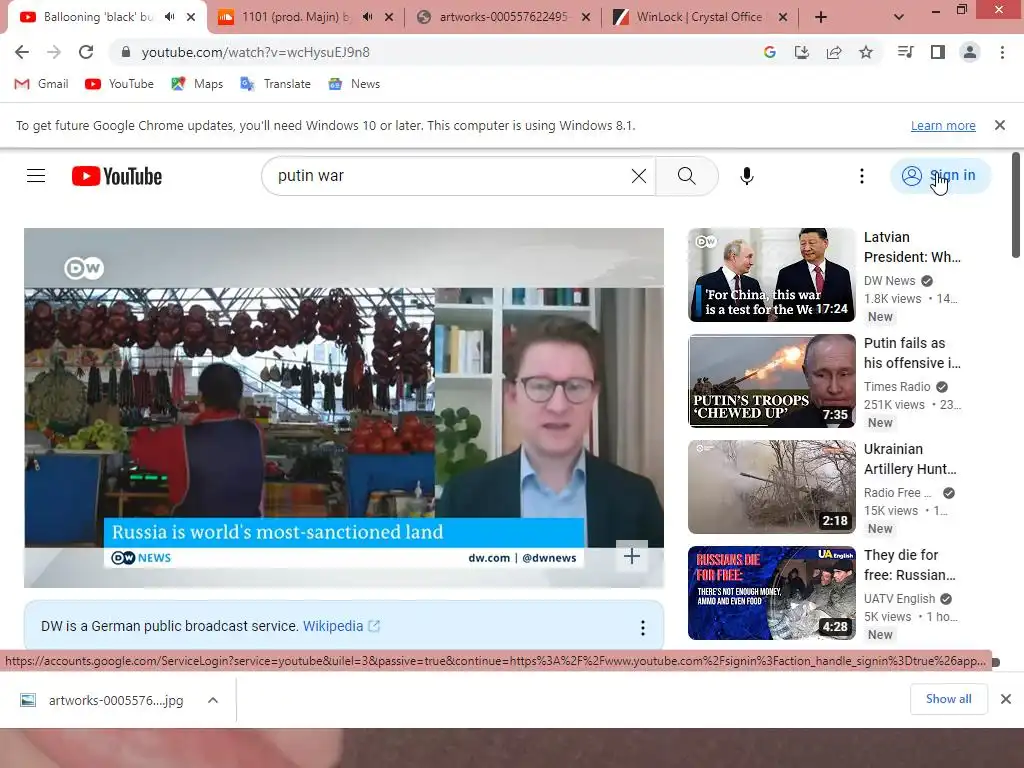
Task: Open a new browser tab
Action: [x=821, y=18]
